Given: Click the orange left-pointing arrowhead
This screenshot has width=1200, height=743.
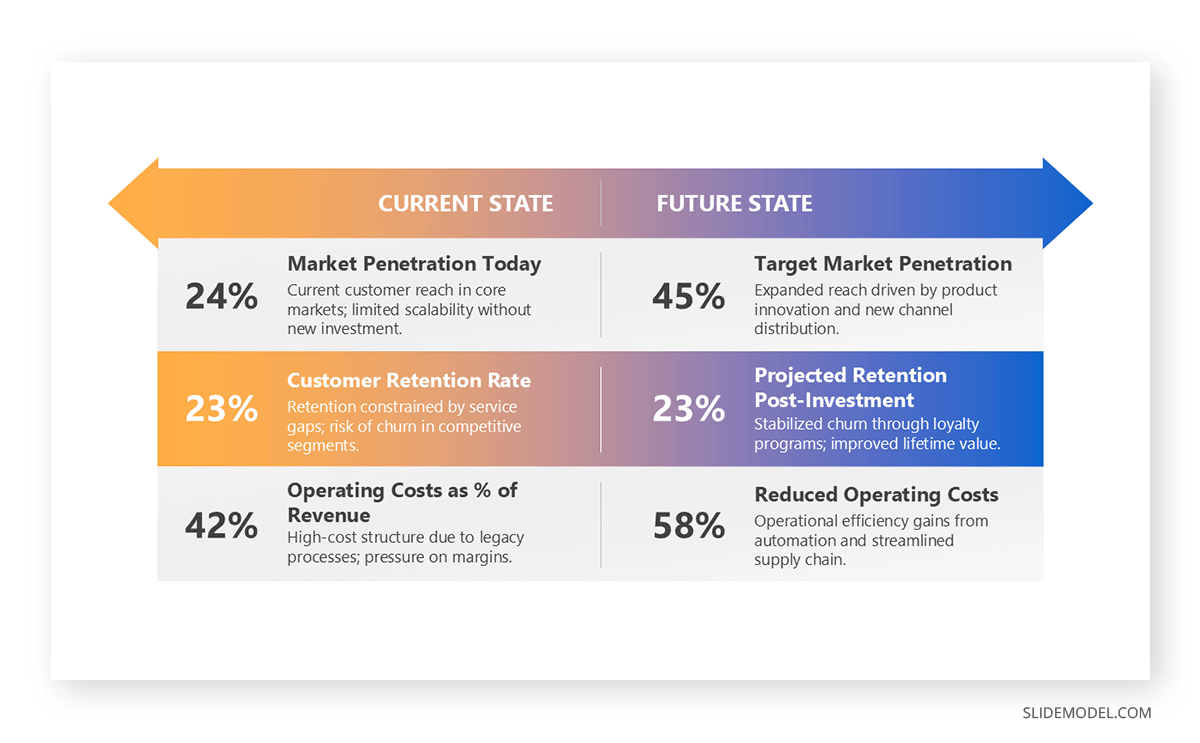Looking at the screenshot, I should coord(134,203).
